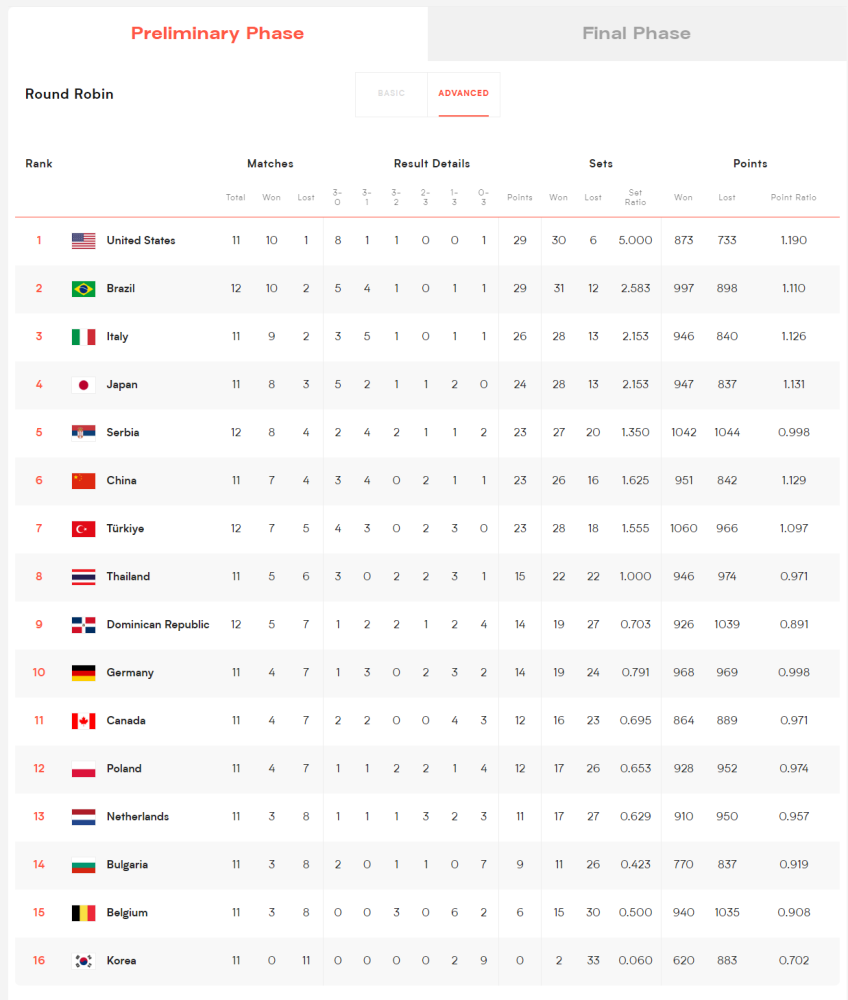Image resolution: width=848 pixels, height=1000 pixels.
Task: Click the Netherlands flag icon
Action: click(x=84, y=817)
